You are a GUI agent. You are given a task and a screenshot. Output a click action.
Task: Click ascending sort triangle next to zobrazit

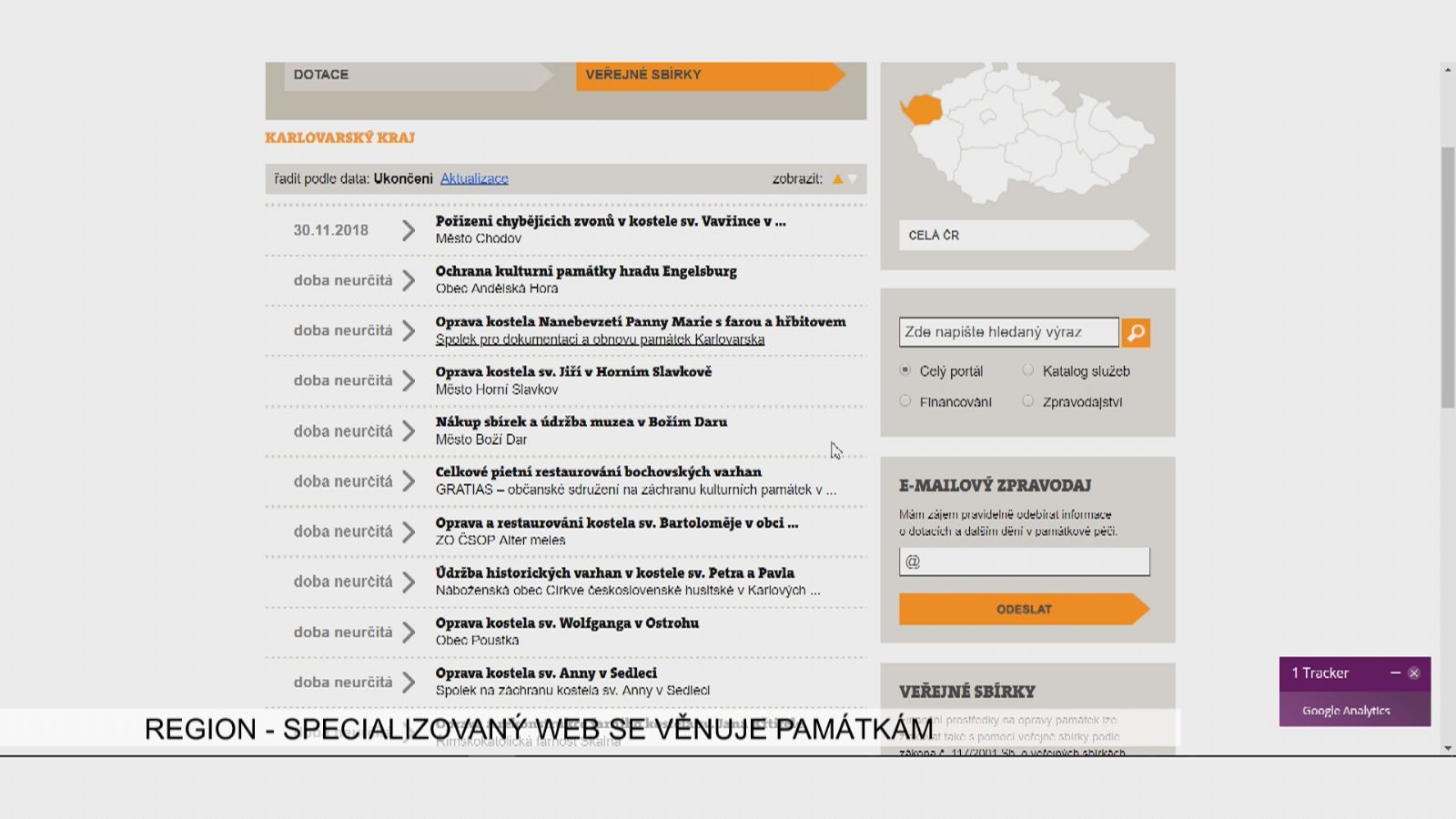[x=837, y=179]
